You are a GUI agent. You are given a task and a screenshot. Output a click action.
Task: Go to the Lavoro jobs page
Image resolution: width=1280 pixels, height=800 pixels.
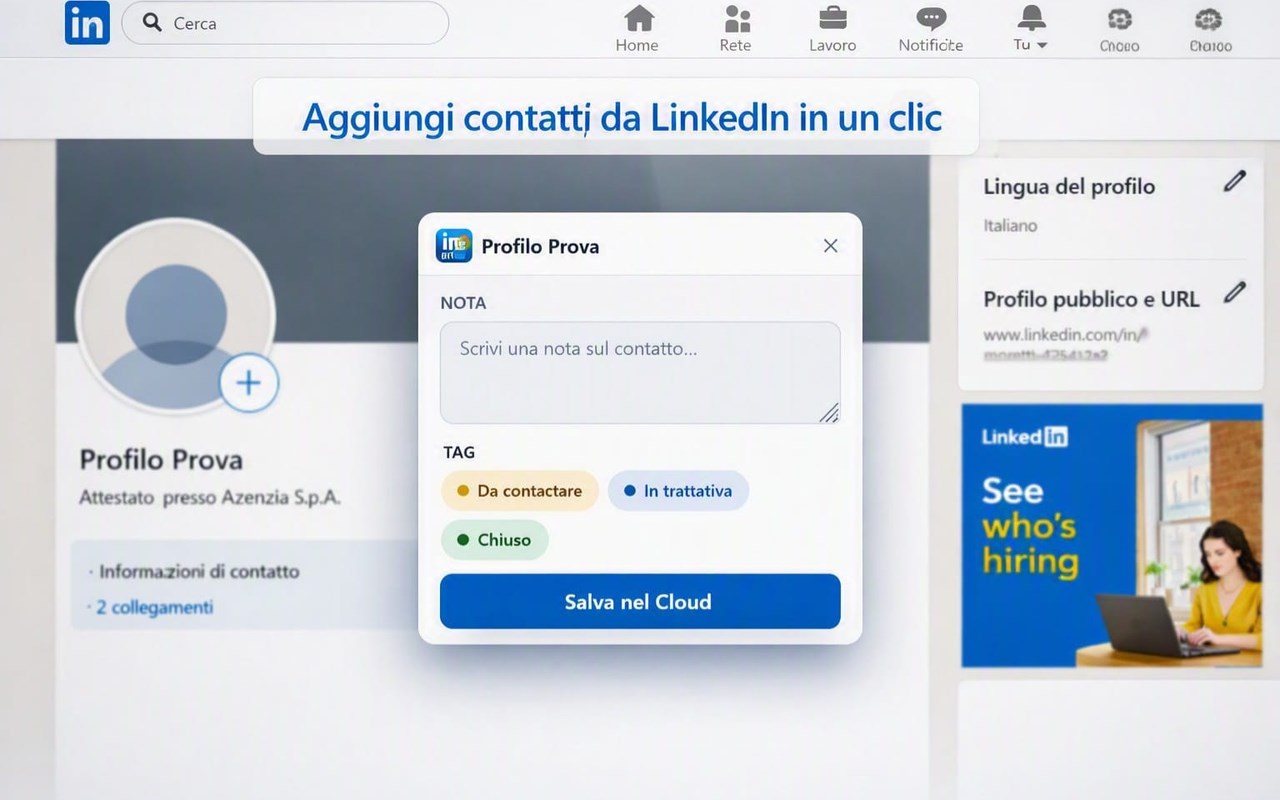[x=832, y=28]
